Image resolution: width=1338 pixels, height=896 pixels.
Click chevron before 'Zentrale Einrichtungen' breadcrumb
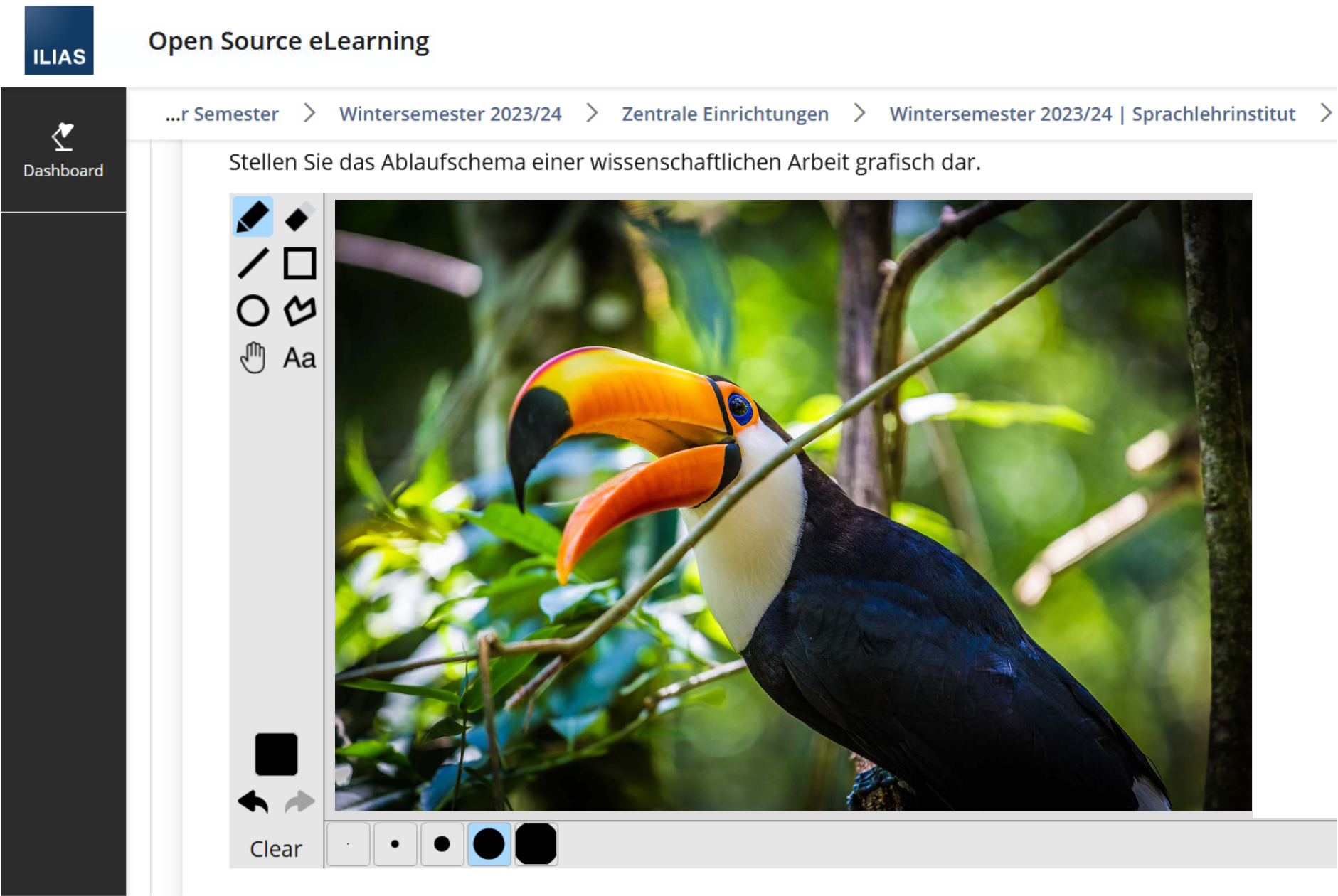pyautogui.click(x=592, y=113)
